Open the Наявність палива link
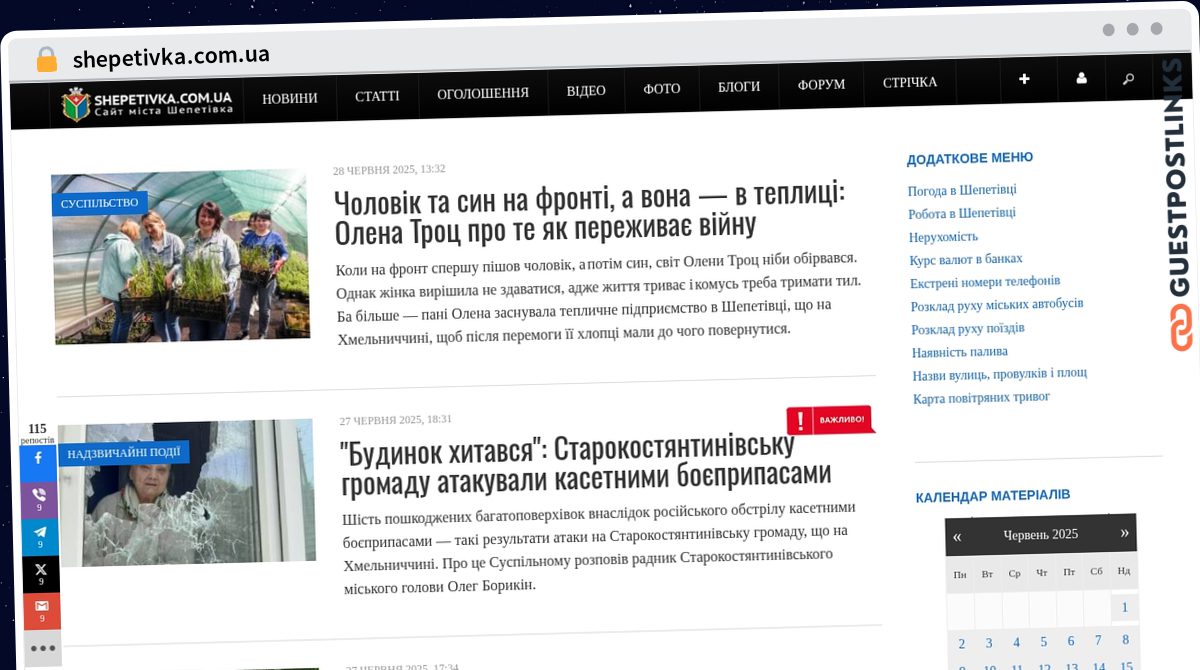Screen dimensions: 1200x670 (x=960, y=352)
